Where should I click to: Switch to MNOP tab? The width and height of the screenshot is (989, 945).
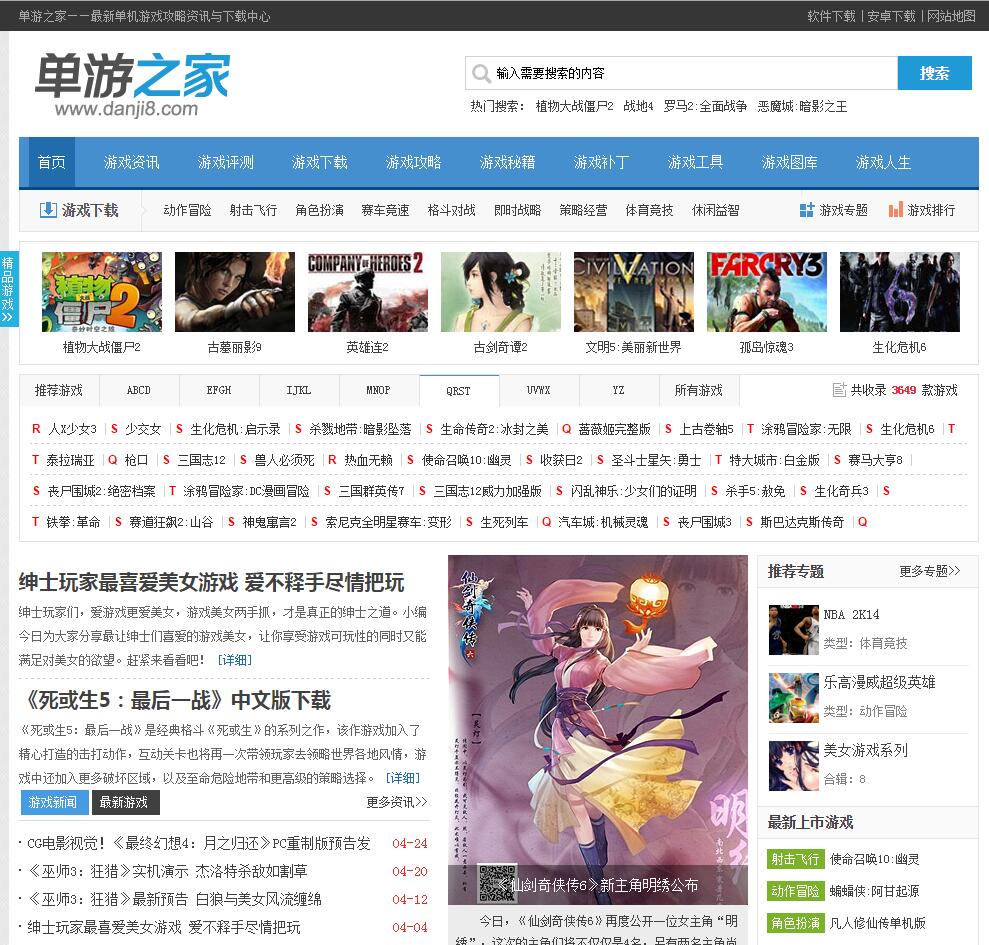coord(378,390)
